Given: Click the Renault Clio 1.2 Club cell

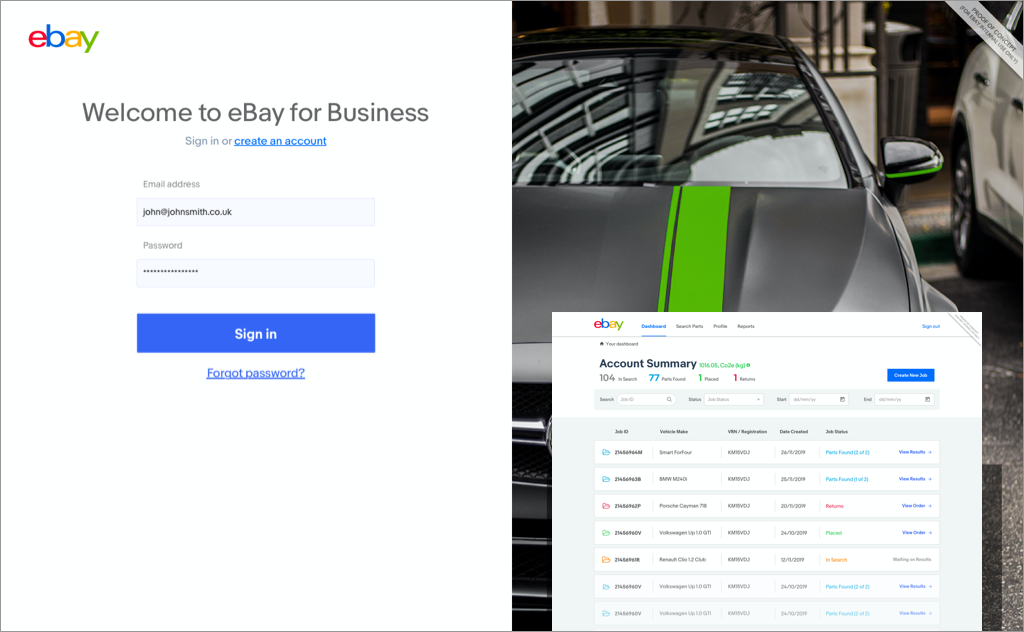Looking at the screenshot, I should (682, 560).
